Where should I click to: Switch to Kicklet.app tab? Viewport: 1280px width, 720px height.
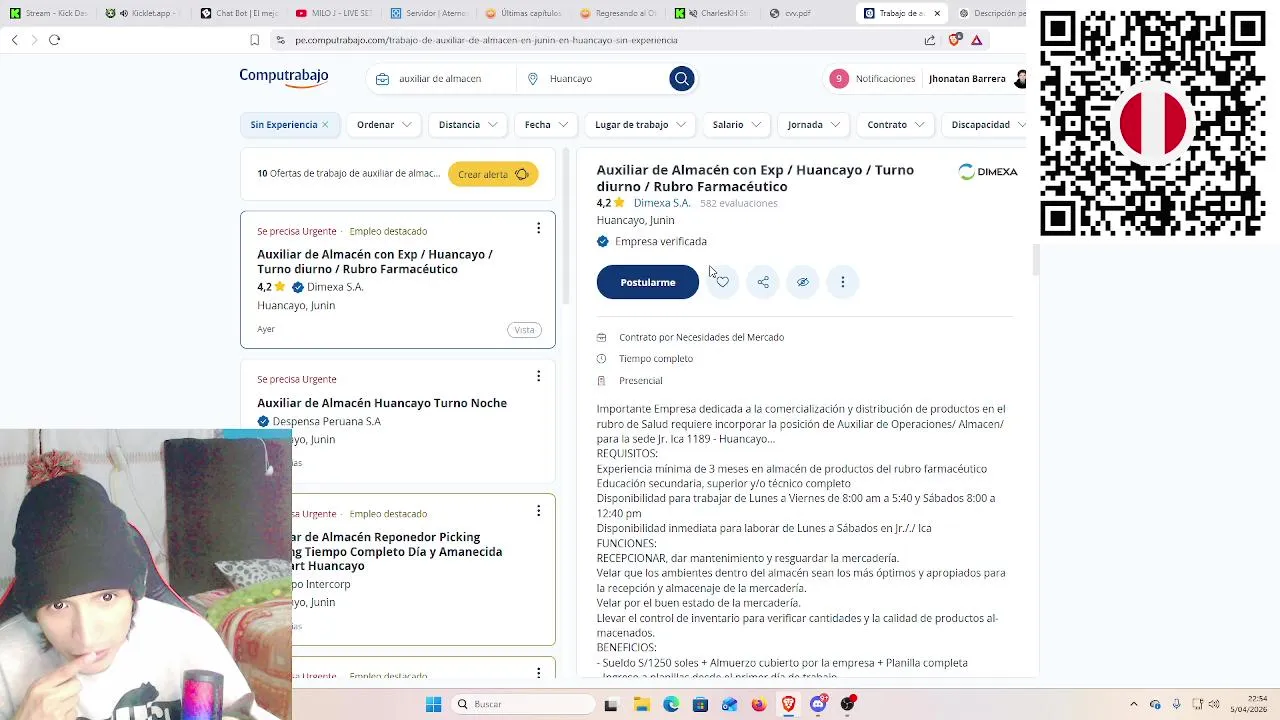pos(143,13)
